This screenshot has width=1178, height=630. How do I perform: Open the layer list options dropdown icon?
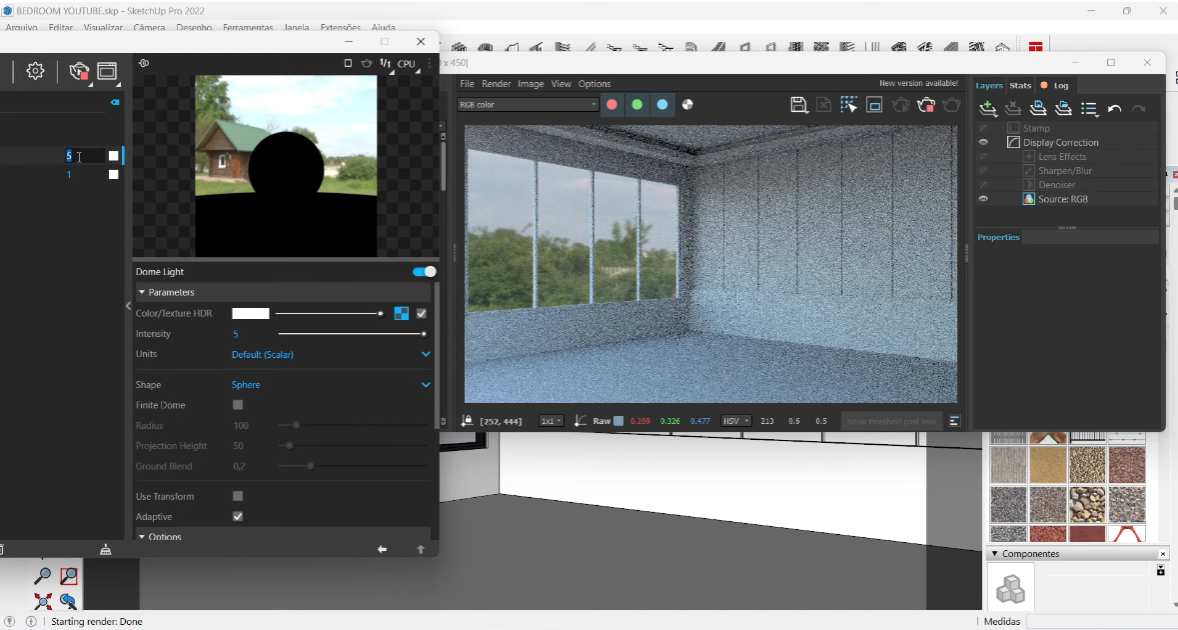click(1089, 109)
